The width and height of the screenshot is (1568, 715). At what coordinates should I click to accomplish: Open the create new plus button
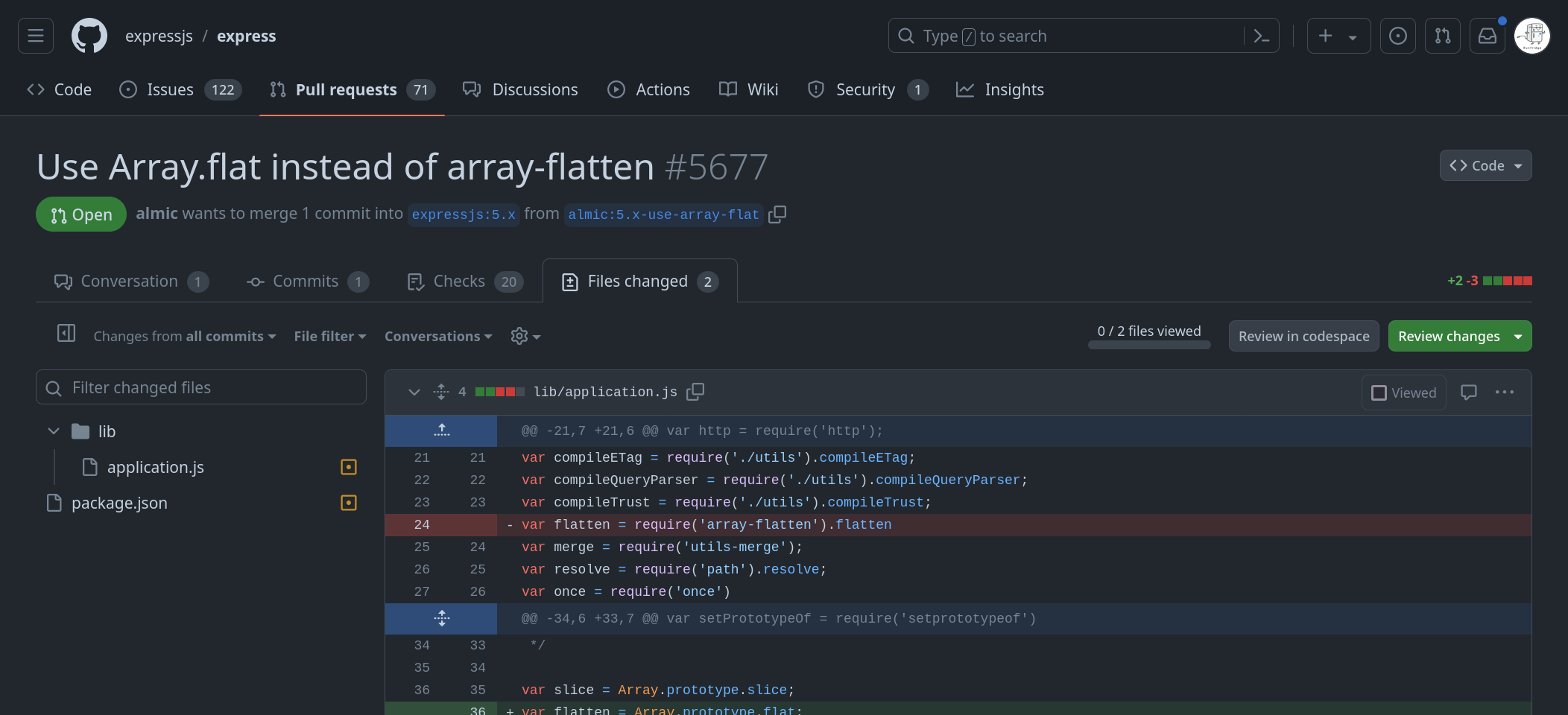pyautogui.click(x=1338, y=36)
